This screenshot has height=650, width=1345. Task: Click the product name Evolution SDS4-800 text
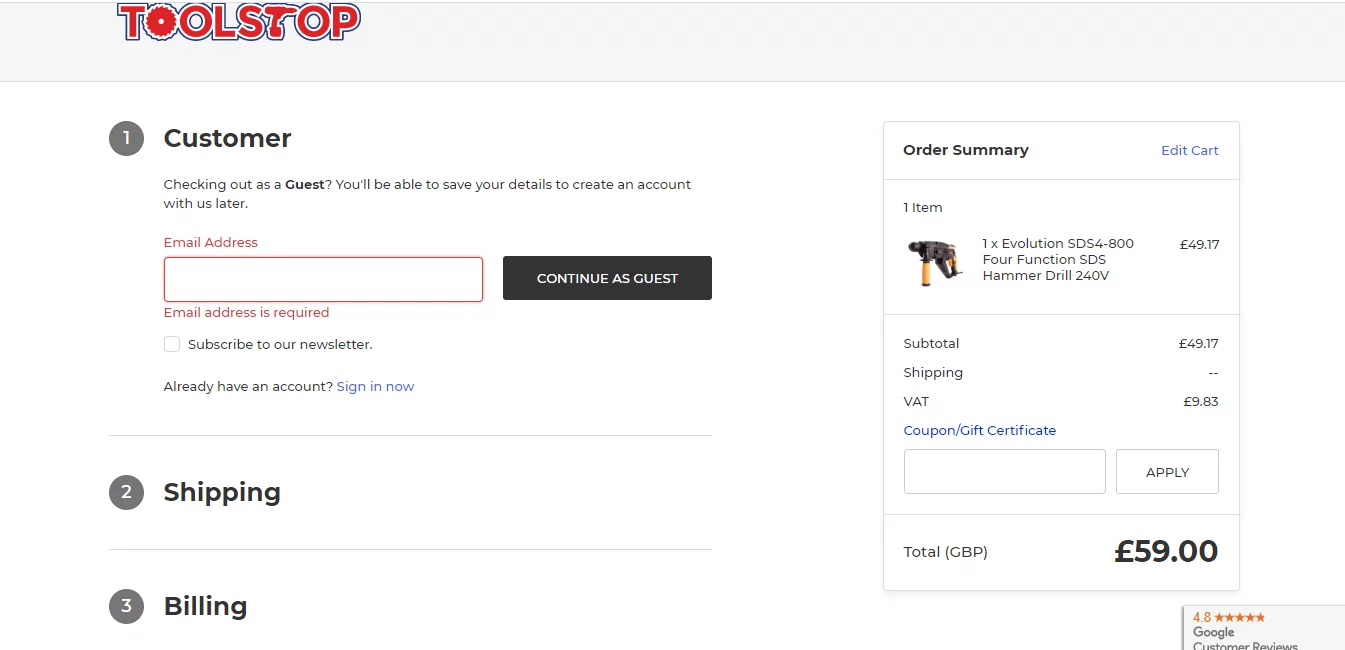(x=1058, y=259)
